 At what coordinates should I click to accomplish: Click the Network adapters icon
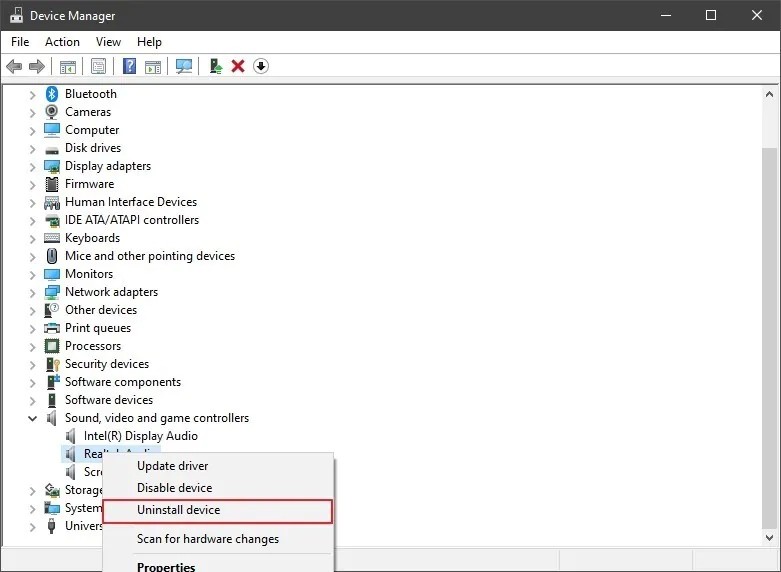(x=52, y=292)
